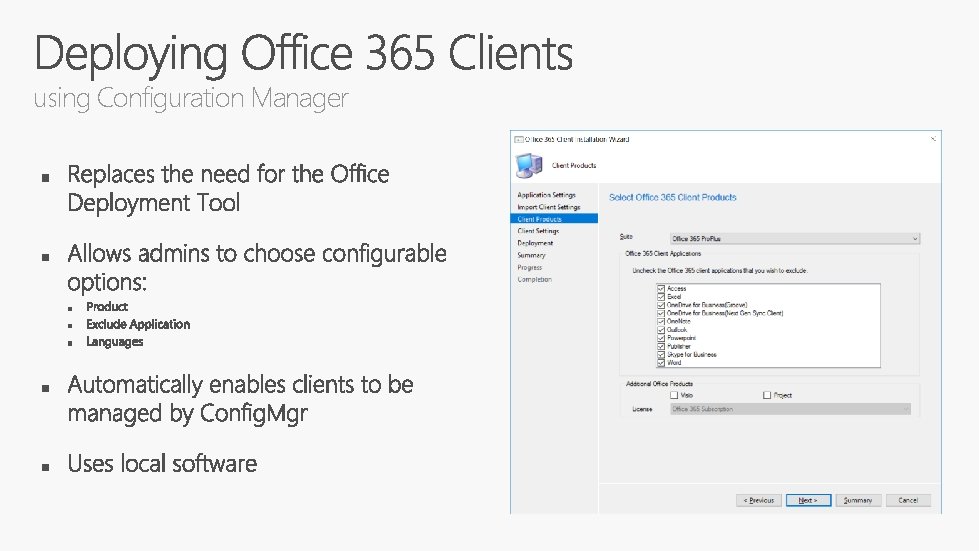This screenshot has height=551, width=979.
Task: Click the 'Product' sub-bullet text
Action: tap(107, 306)
